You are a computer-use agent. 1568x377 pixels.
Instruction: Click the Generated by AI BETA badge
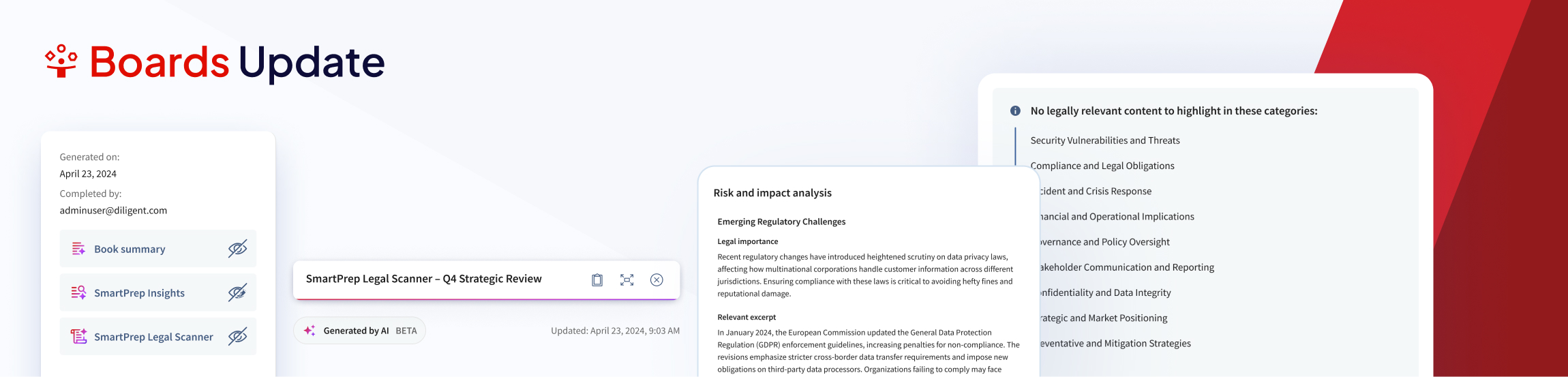click(x=359, y=331)
